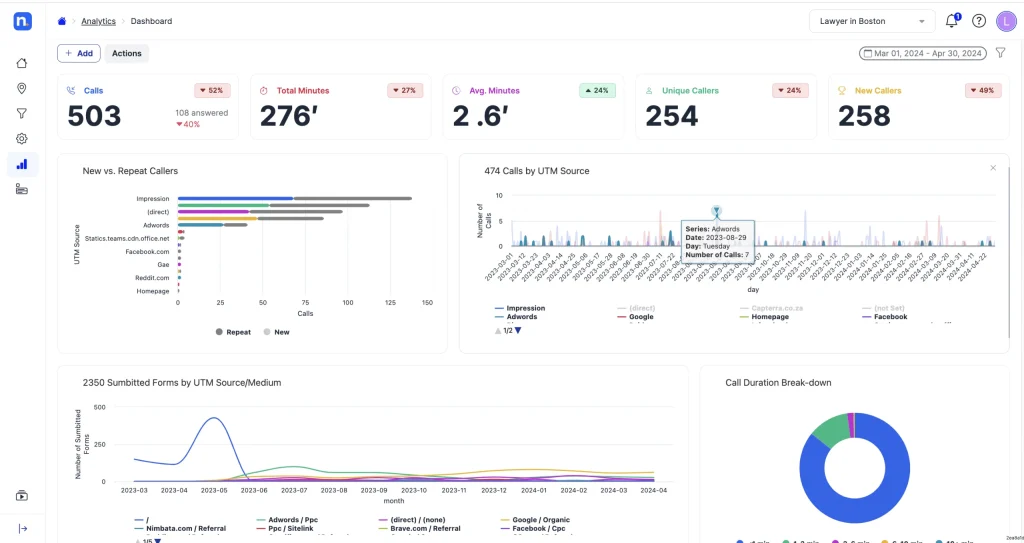Click the 254 Unique Callers value
Image resolution: width=1024 pixels, height=543 pixels.
672,116
